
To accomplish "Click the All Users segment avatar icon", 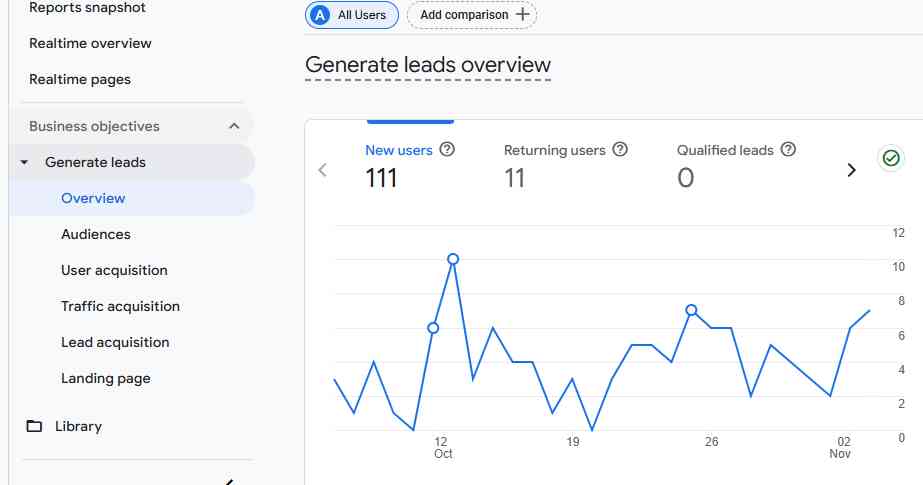I will pos(321,15).
